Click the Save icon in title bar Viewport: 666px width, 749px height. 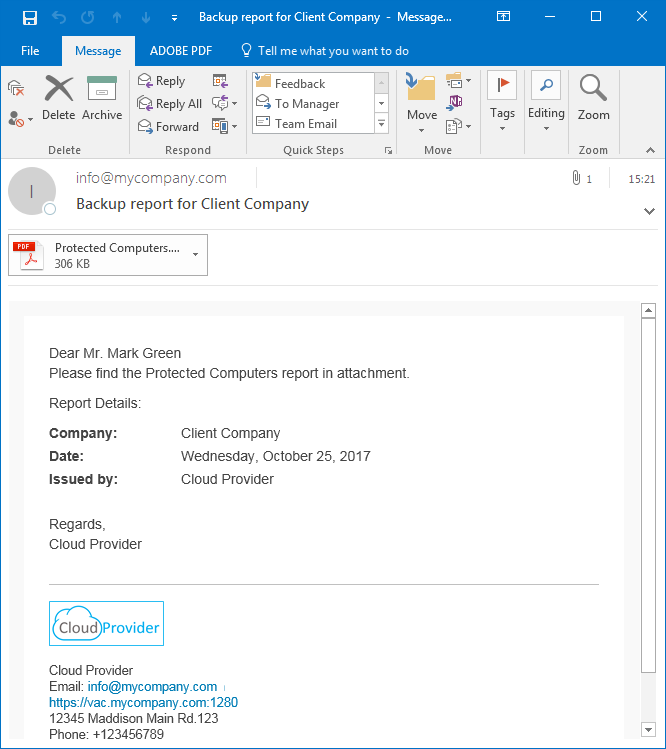coord(30,17)
